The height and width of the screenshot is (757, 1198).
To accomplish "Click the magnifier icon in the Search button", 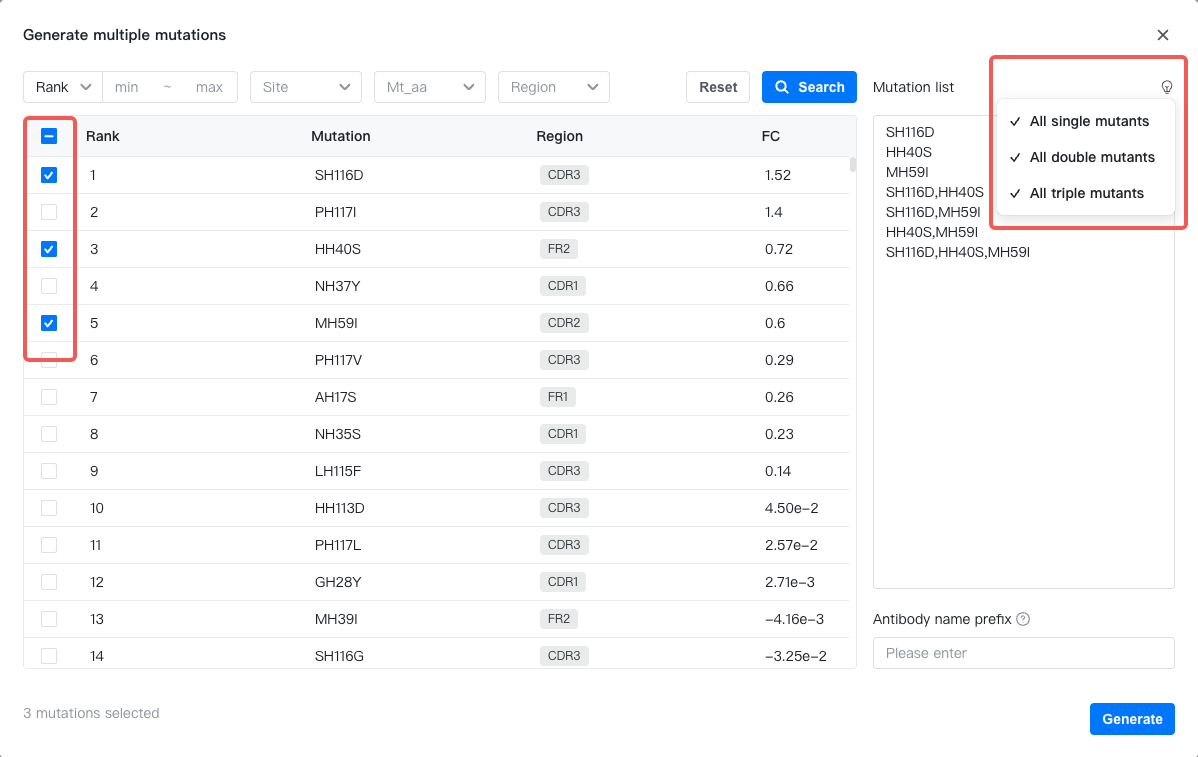I will 783,87.
